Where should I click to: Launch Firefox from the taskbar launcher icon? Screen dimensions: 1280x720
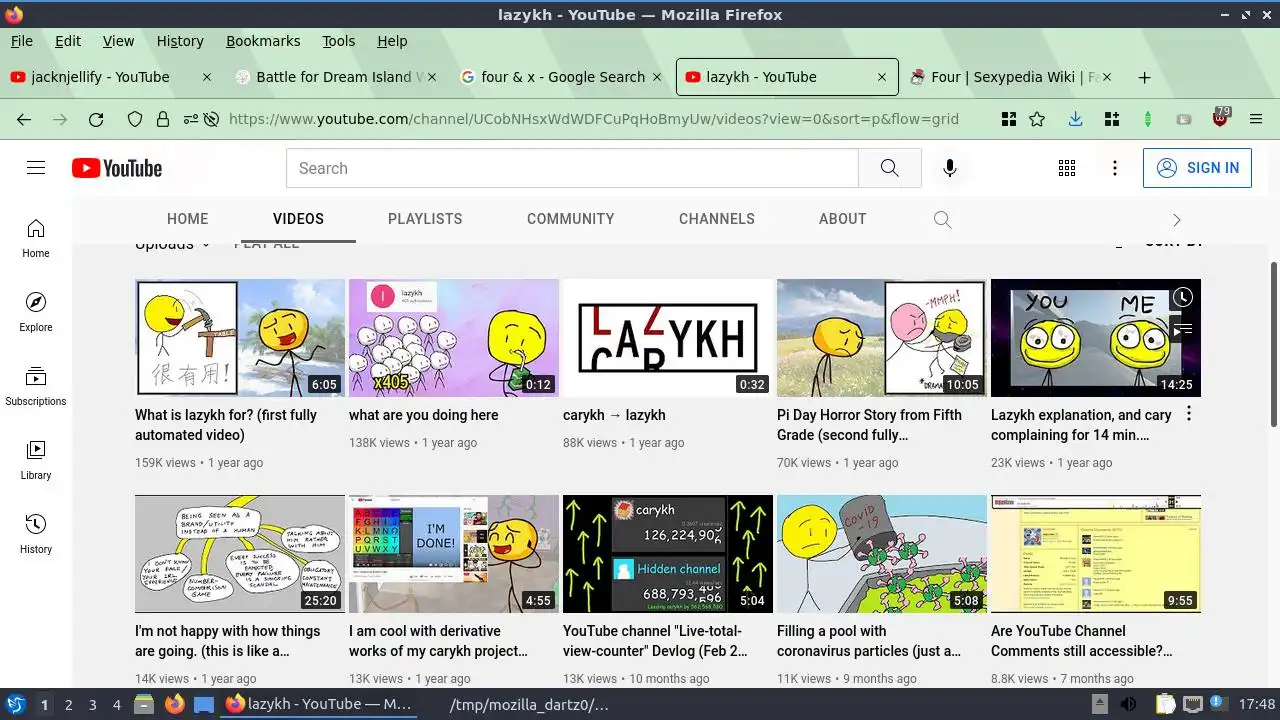click(175, 705)
